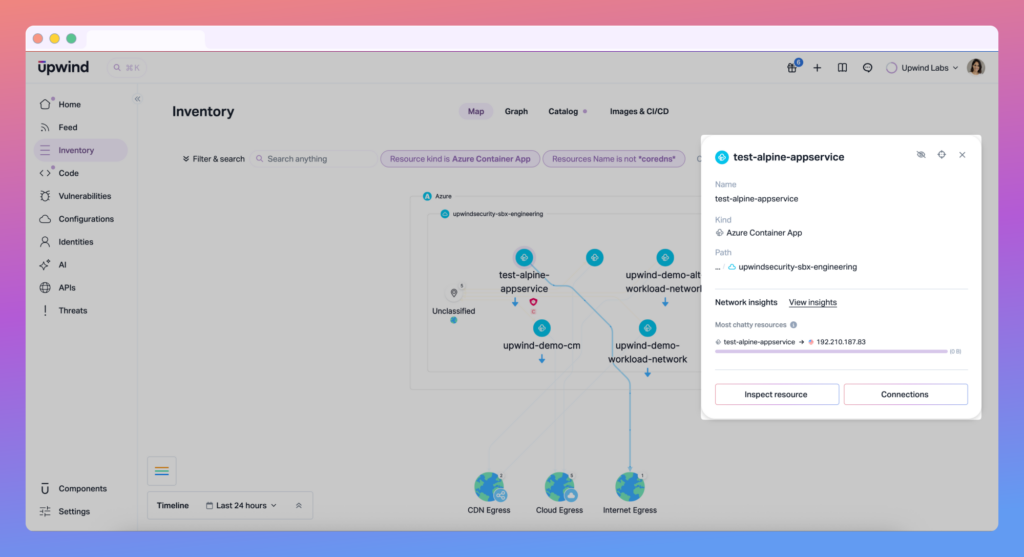Center map on resource target icon
The width and height of the screenshot is (1024, 557).
tap(942, 155)
